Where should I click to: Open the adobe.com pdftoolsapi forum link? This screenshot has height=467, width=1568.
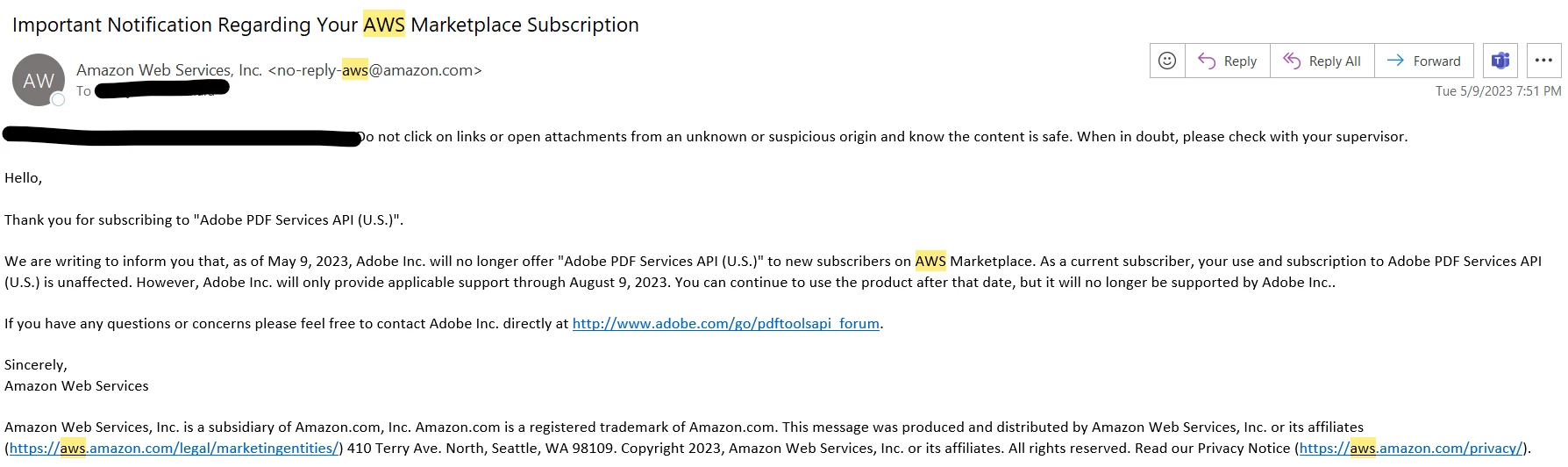click(725, 324)
